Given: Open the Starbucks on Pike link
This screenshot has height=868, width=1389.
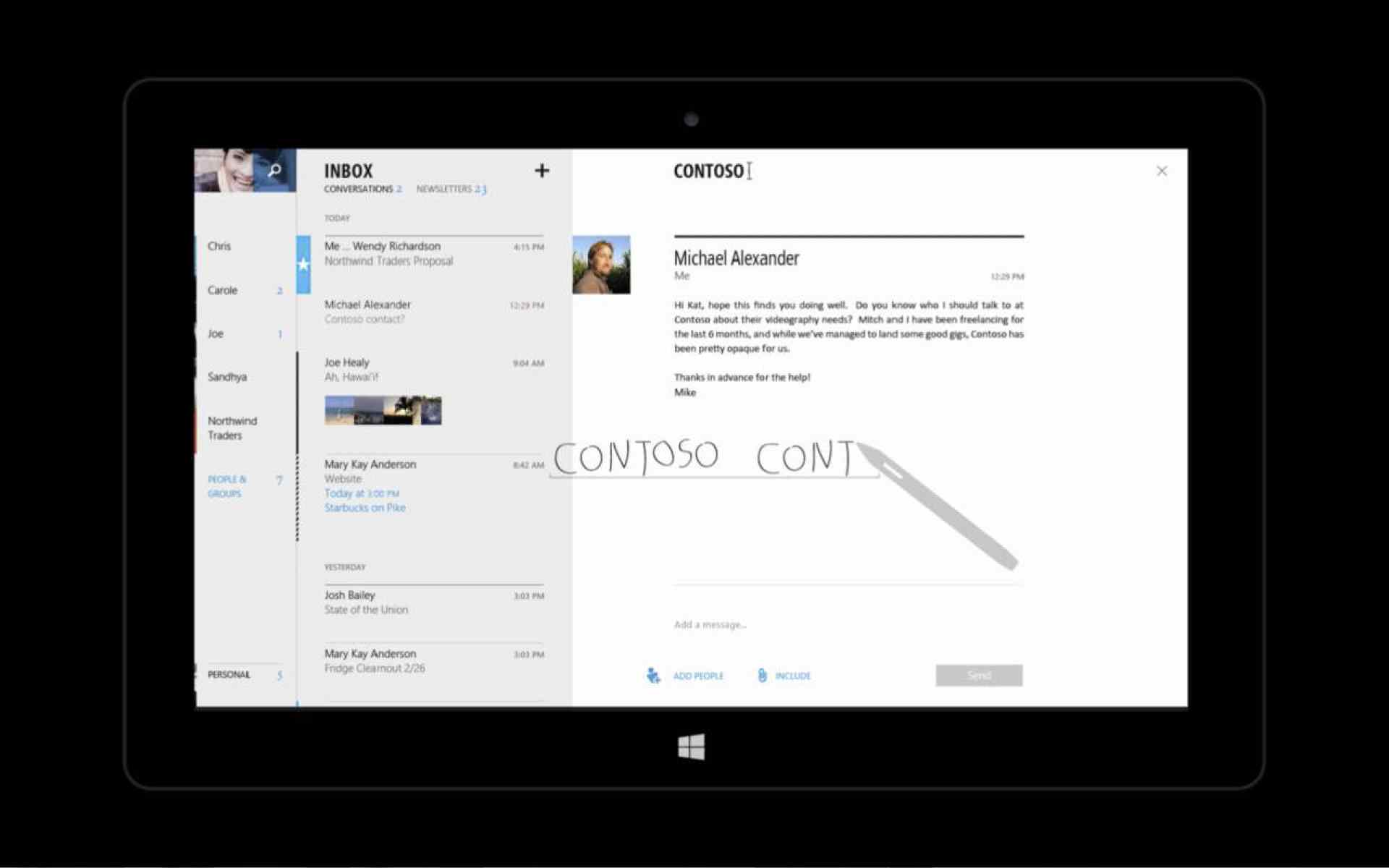Looking at the screenshot, I should [365, 507].
